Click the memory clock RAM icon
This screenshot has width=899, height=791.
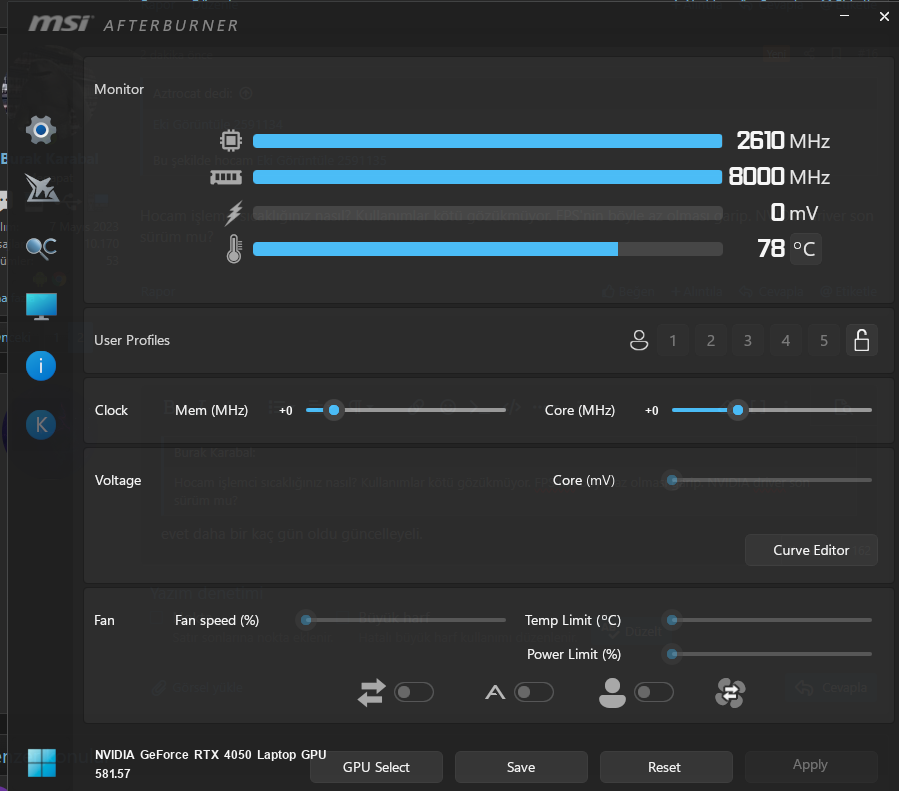click(226, 177)
